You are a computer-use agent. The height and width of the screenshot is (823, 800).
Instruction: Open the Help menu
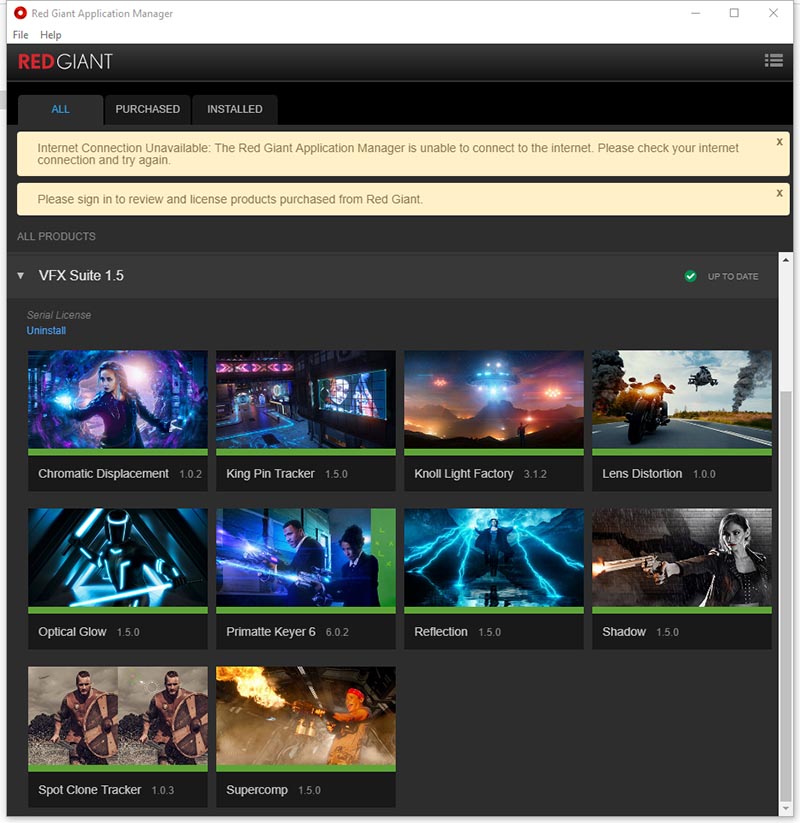[x=51, y=35]
